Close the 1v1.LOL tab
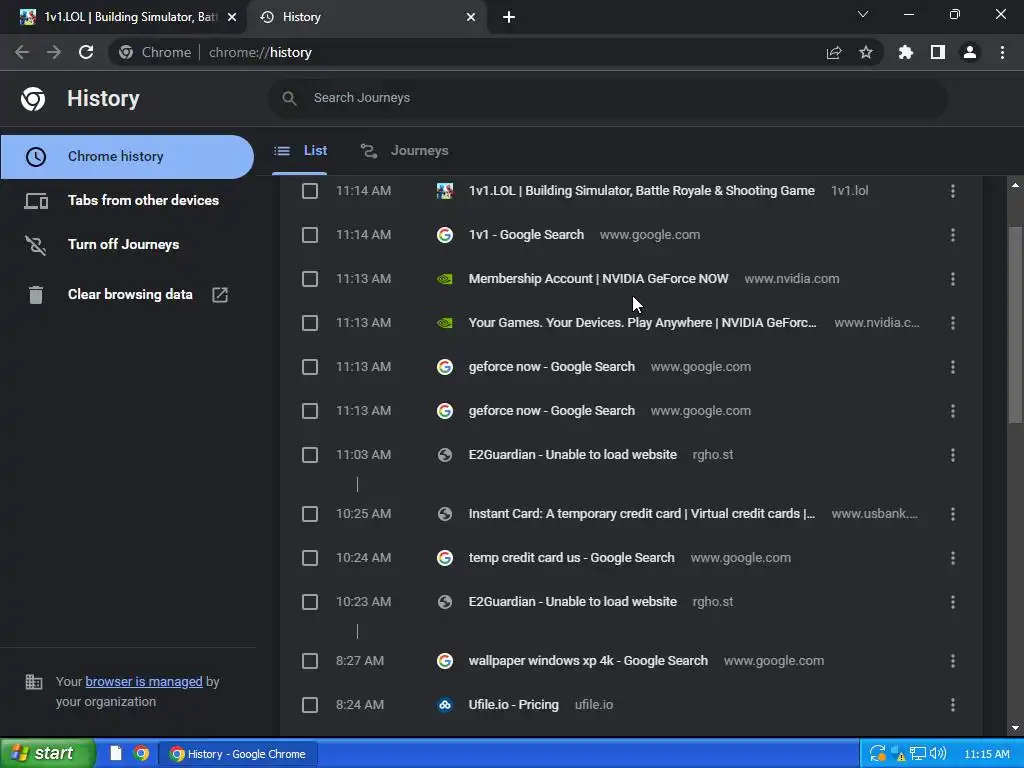The height and width of the screenshot is (768, 1024). [x=232, y=17]
